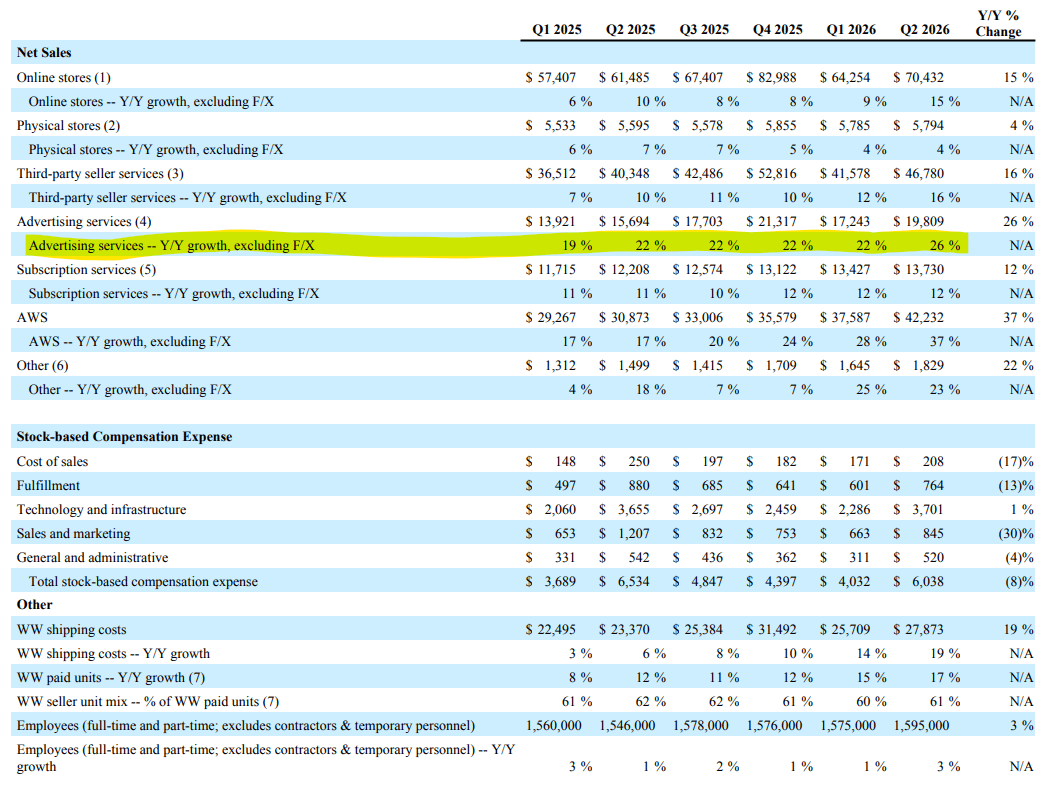Click Third-party seller services Q4 2025 value 52,816
The image size is (1053, 793).
pos(771,173)
